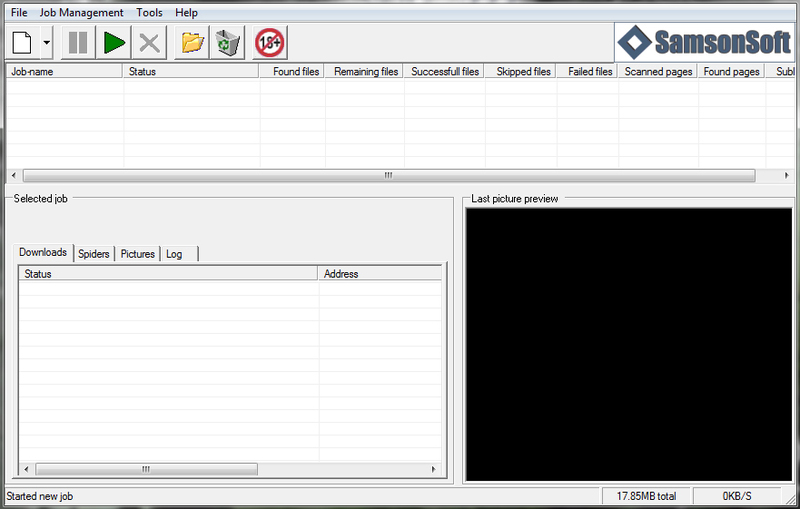The width and height of the screenshot is (800, 509).
Task: Click the New job page icon
Action: [x=22, y=43]
